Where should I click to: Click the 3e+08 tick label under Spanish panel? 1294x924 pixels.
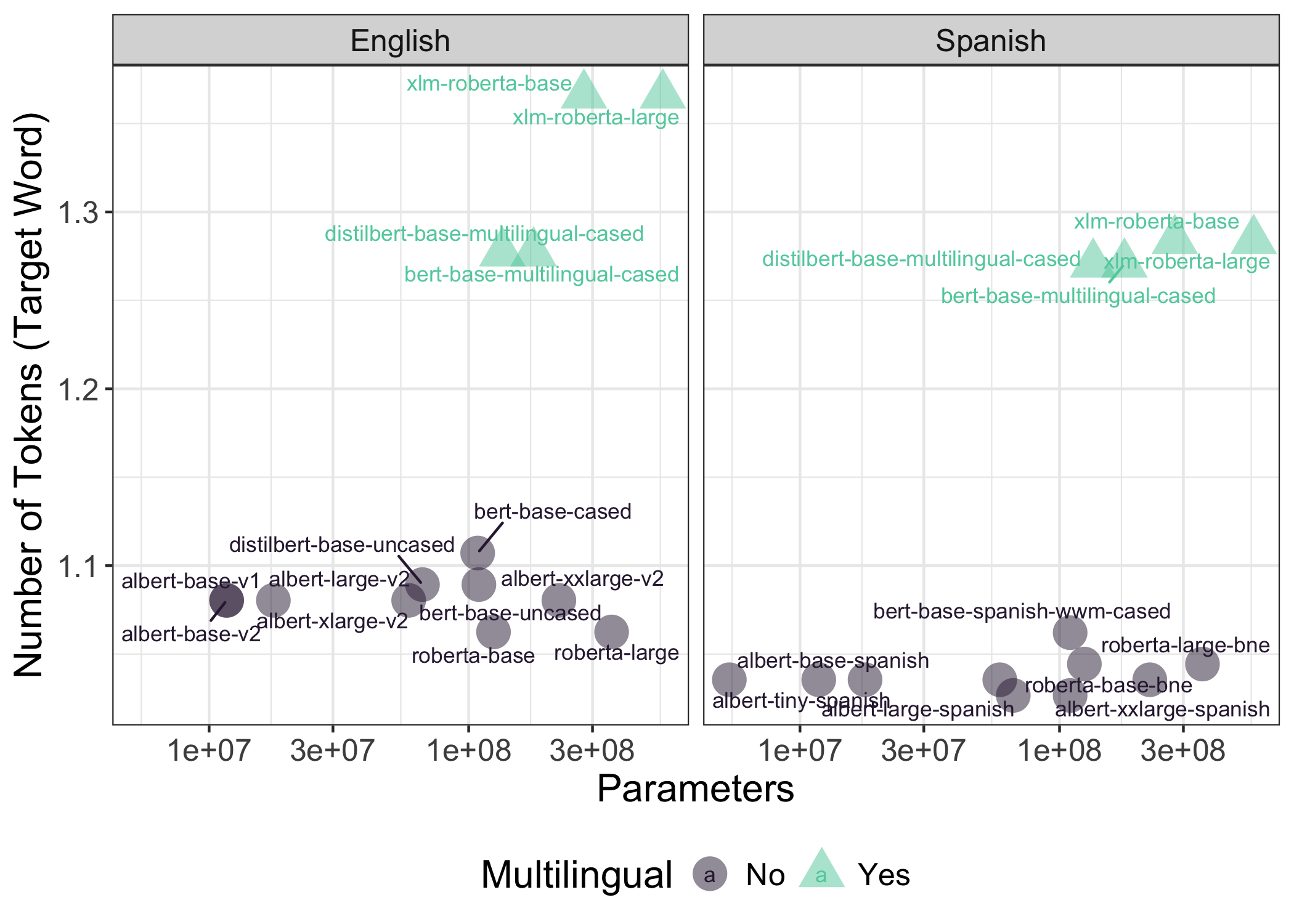(1182, 752)
